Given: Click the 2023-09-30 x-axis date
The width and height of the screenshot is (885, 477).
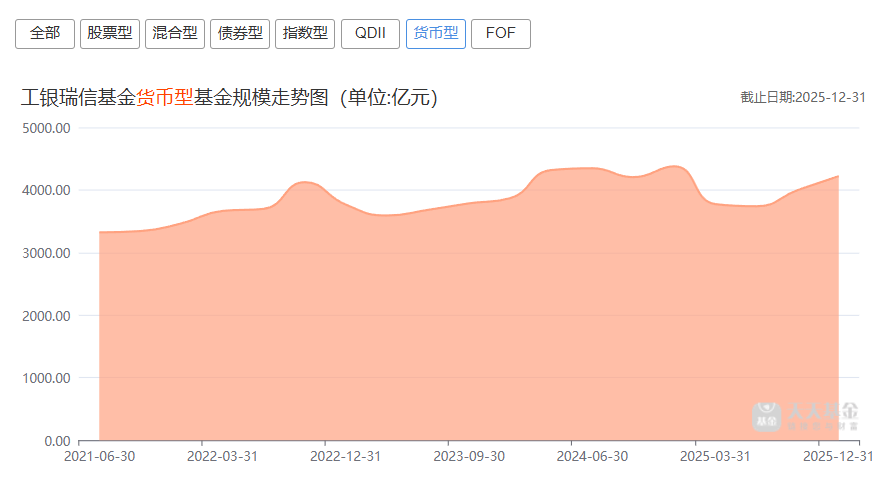Looking at the screenshot, I should [469, 456].
